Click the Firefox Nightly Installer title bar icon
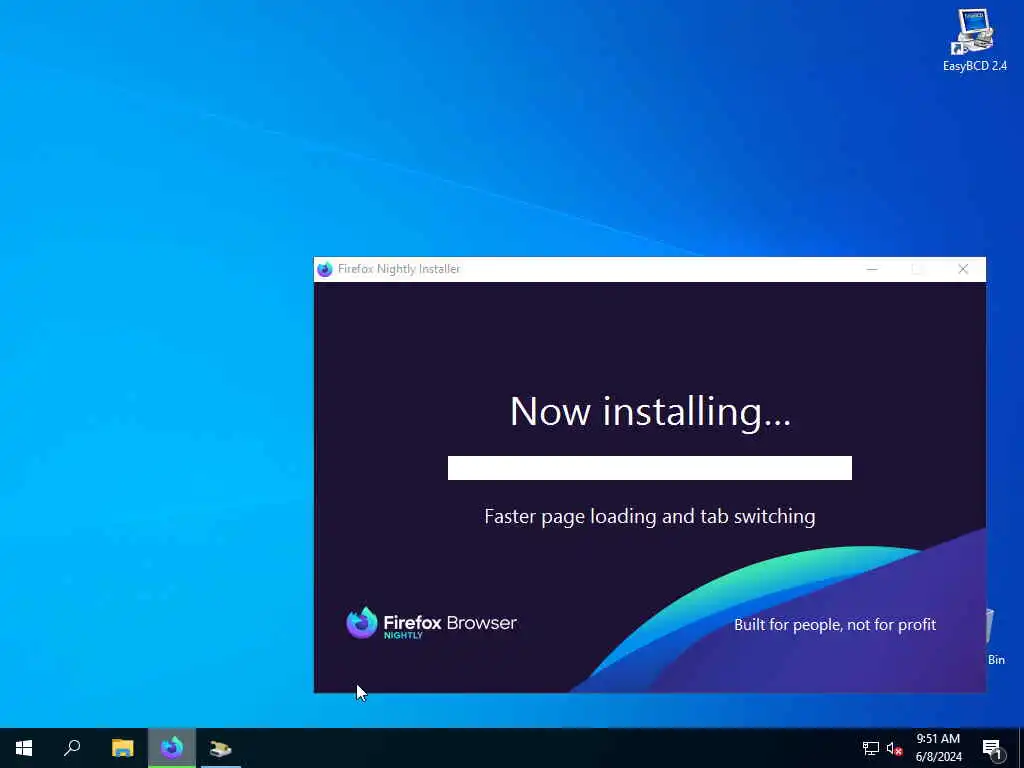Screen dimensions: 1024x768 click(325, 269)
